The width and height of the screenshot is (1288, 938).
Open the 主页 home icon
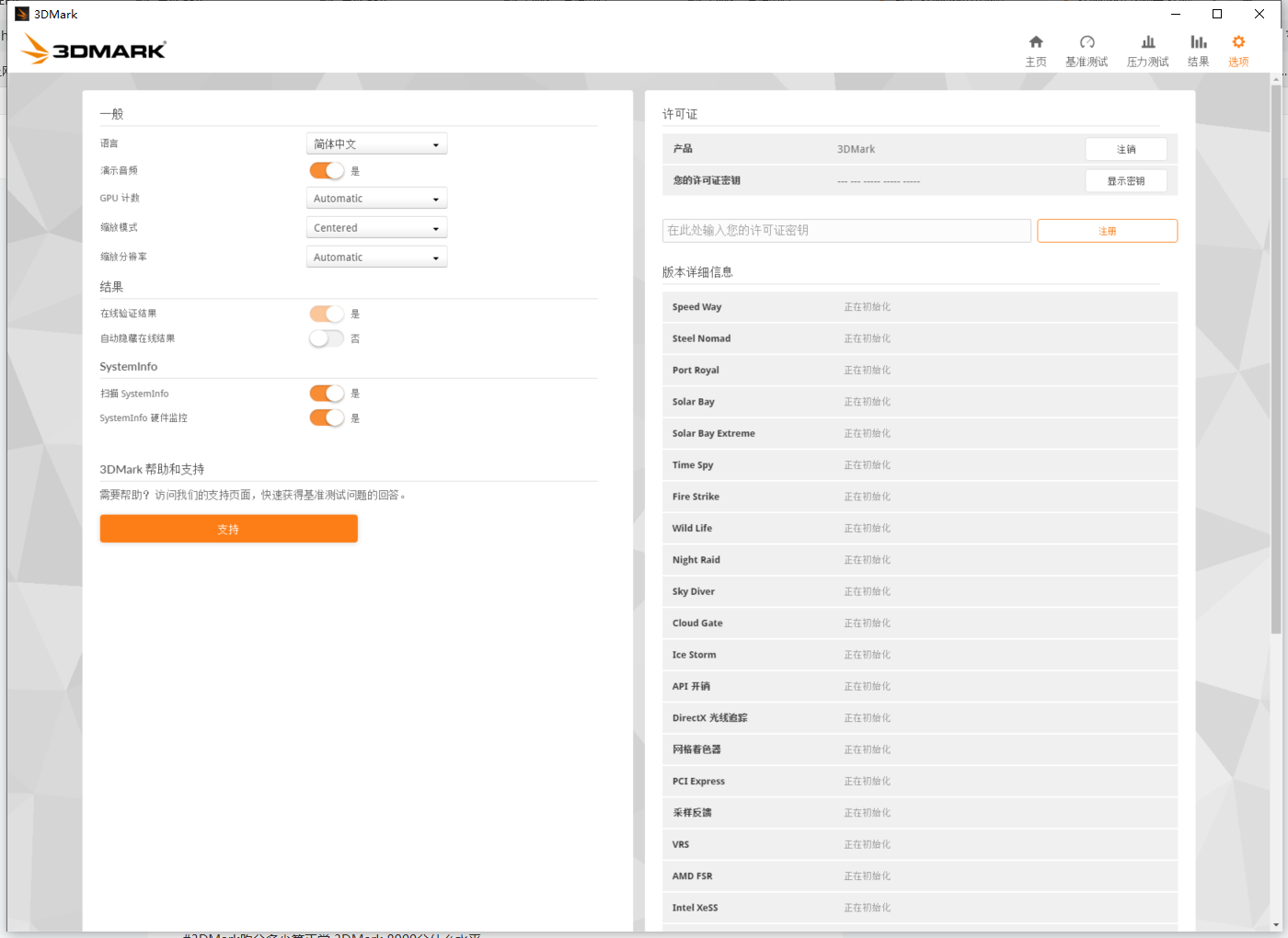[x=1036, y=42]
